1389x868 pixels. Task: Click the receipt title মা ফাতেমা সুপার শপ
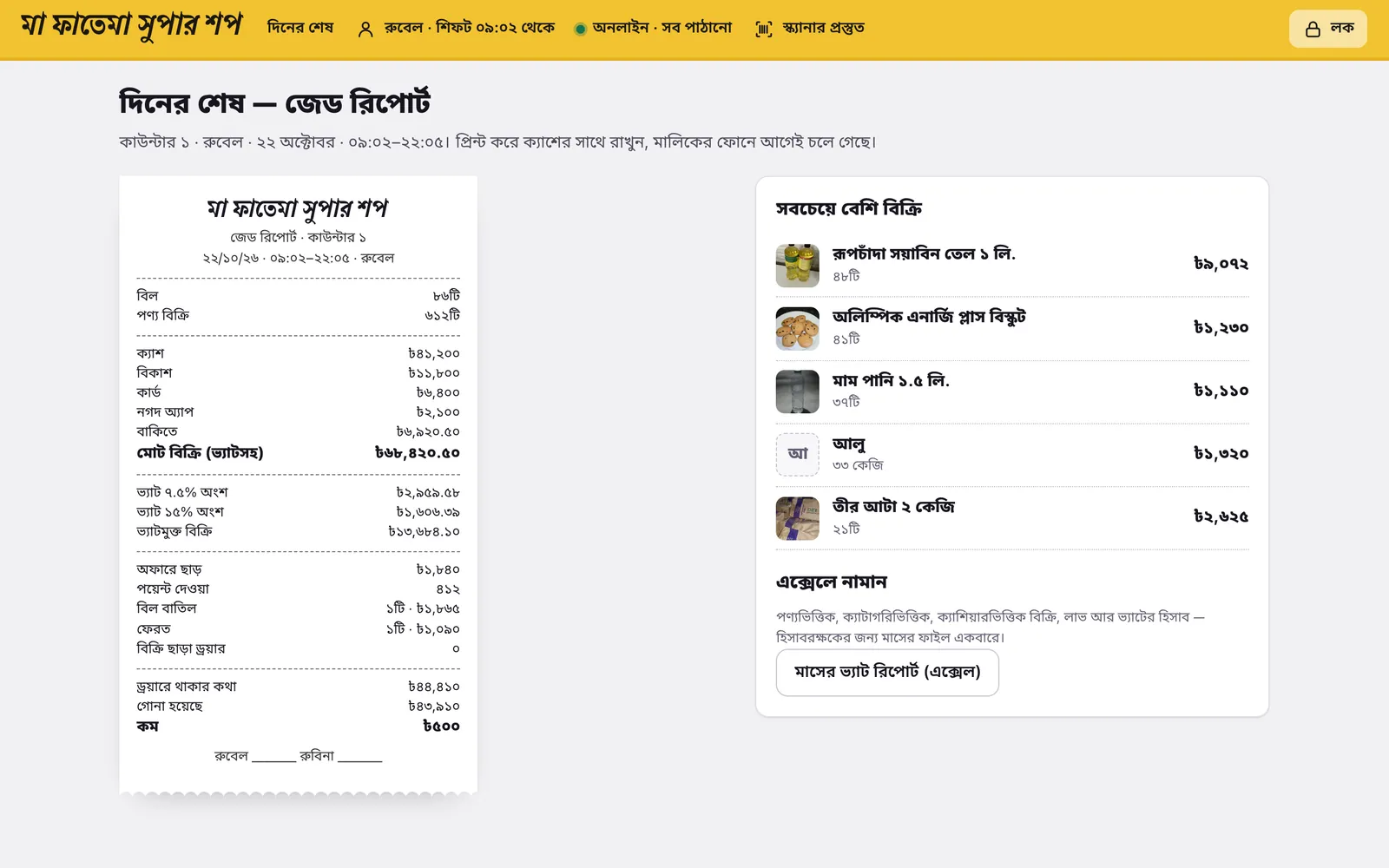pyautogui.click(x=298, y=208)
